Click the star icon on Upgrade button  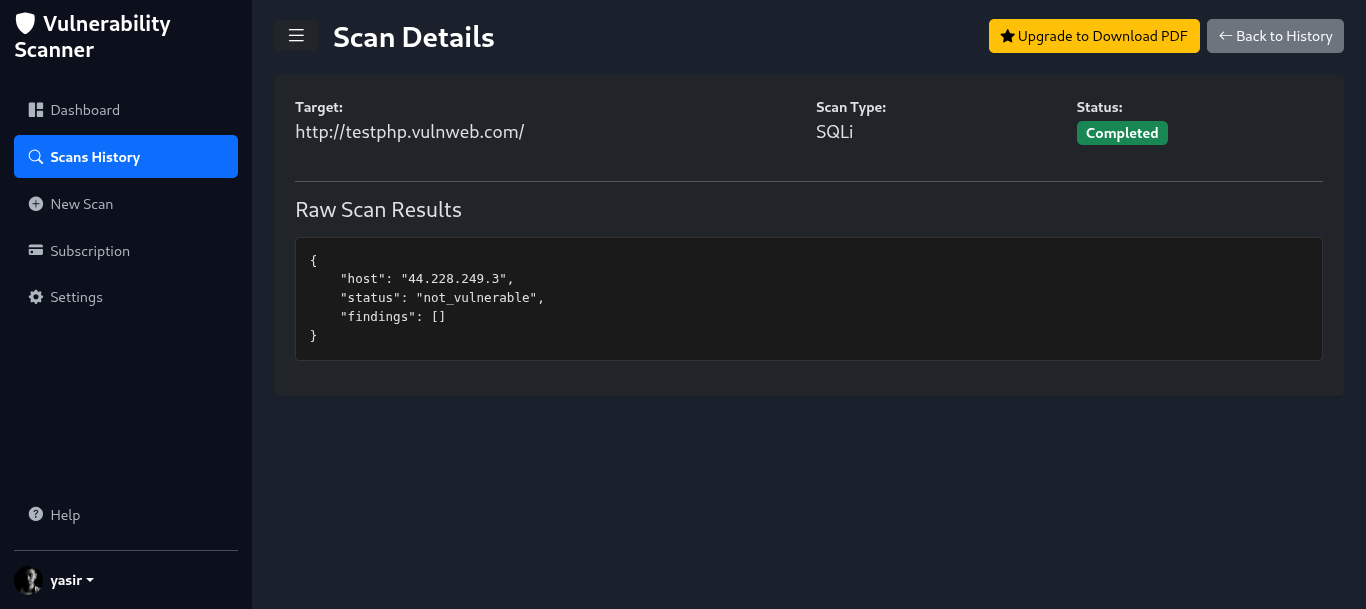1007,36
